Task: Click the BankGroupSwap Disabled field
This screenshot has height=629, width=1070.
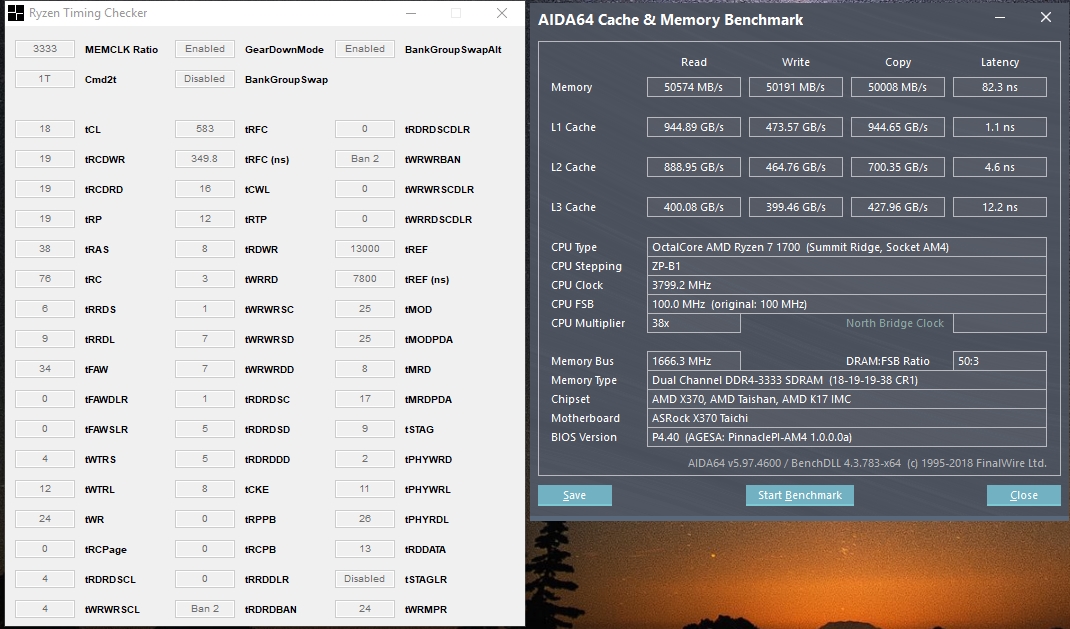Action: (x=205, y=79)
